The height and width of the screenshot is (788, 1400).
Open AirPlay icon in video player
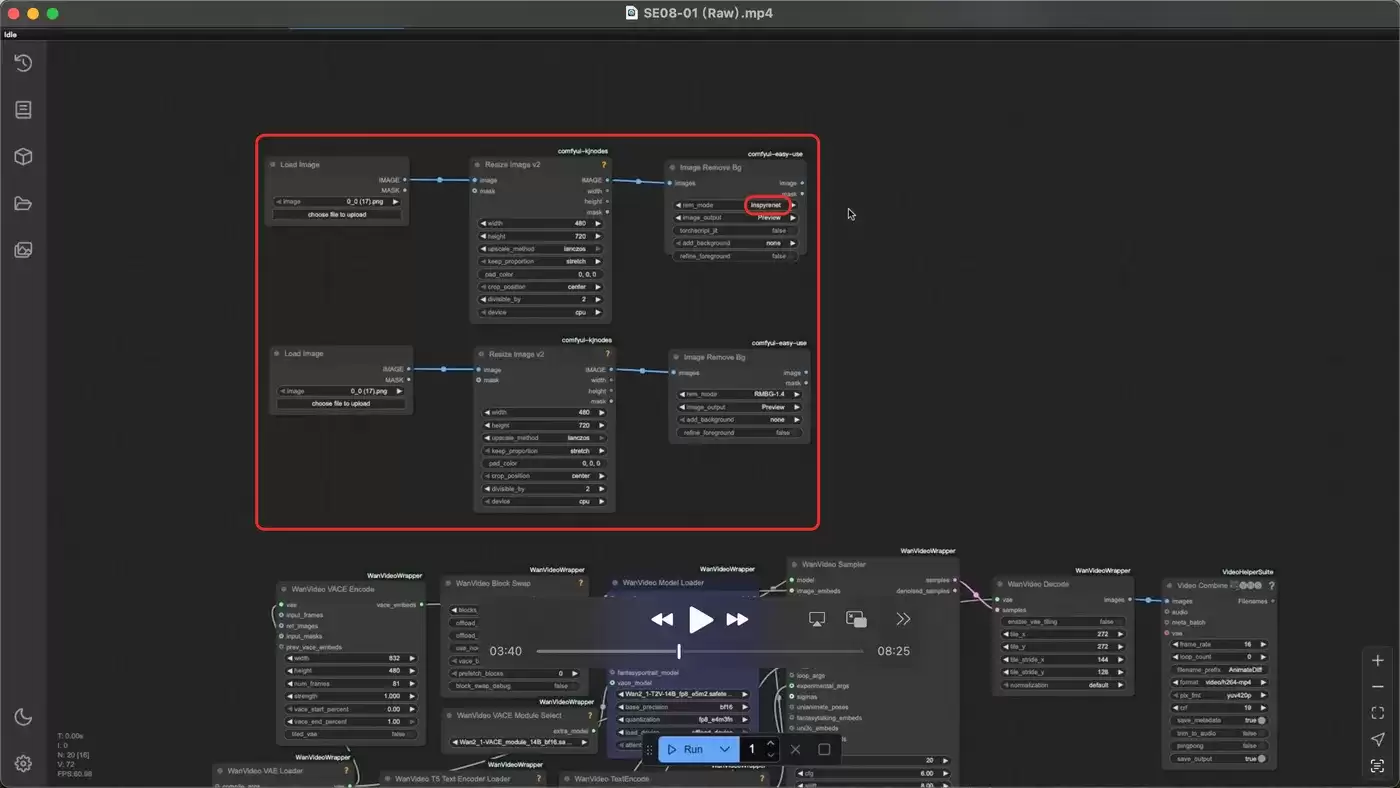(816, 620)
